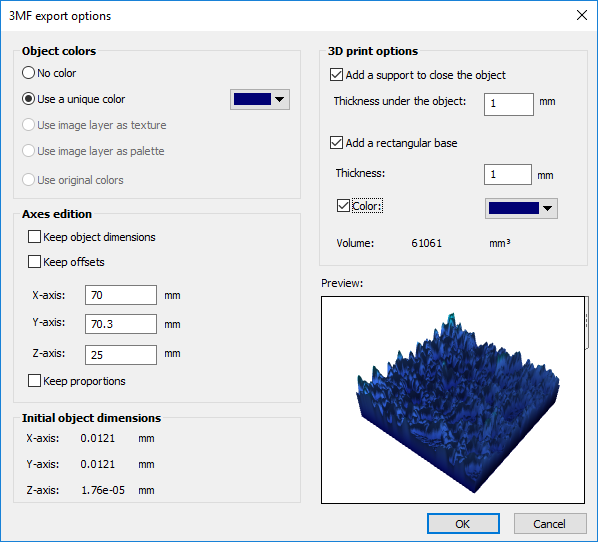Check the Keep offsets box
This screenshot has width=598, height=542.
click(x=34, y=262)
